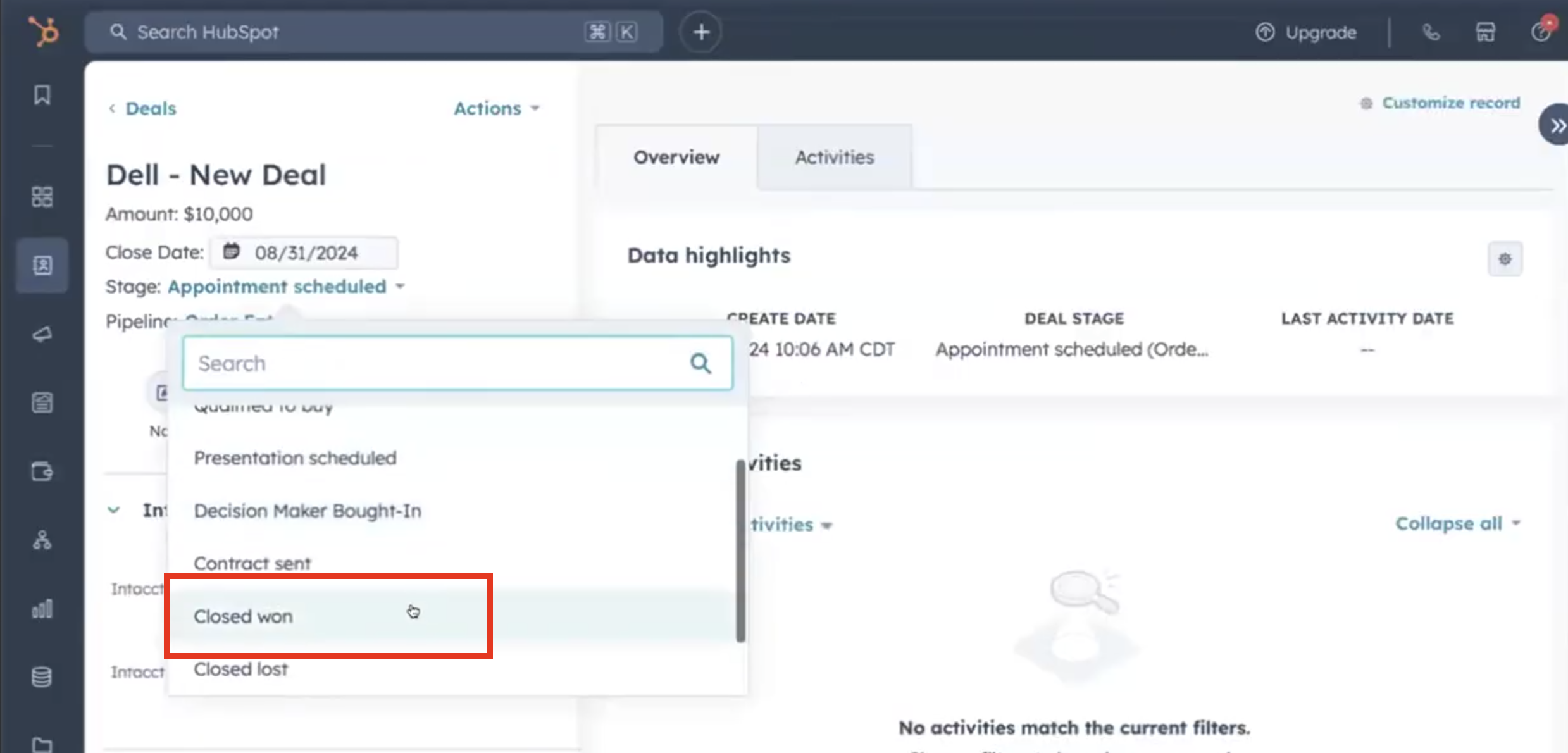The width and height of the screenshot is (1568, 753).
Task: Open the Appointment scheduled stage dropdown
Action: (x=286, y=287)
